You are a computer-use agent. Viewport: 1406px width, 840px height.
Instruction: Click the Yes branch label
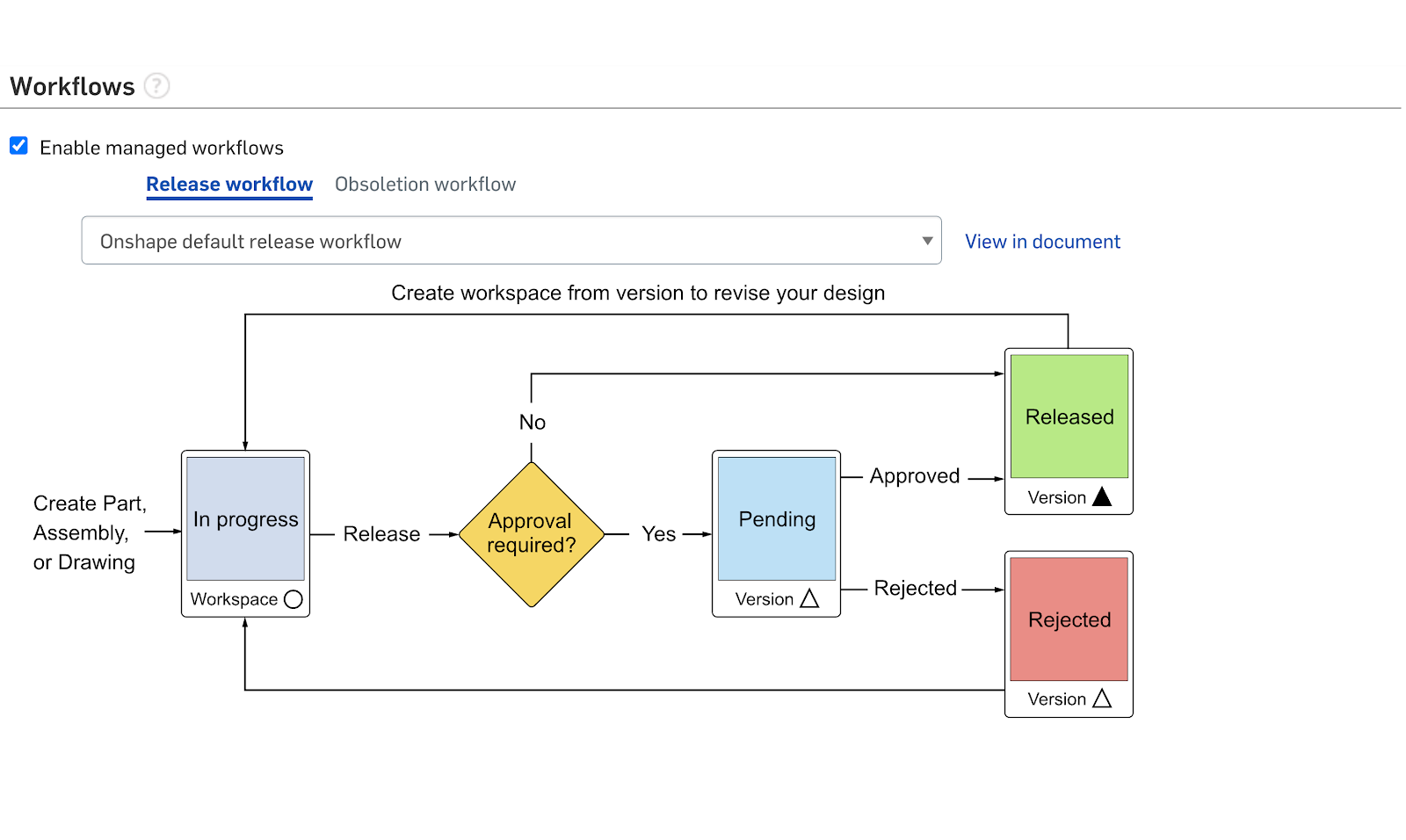658,534
